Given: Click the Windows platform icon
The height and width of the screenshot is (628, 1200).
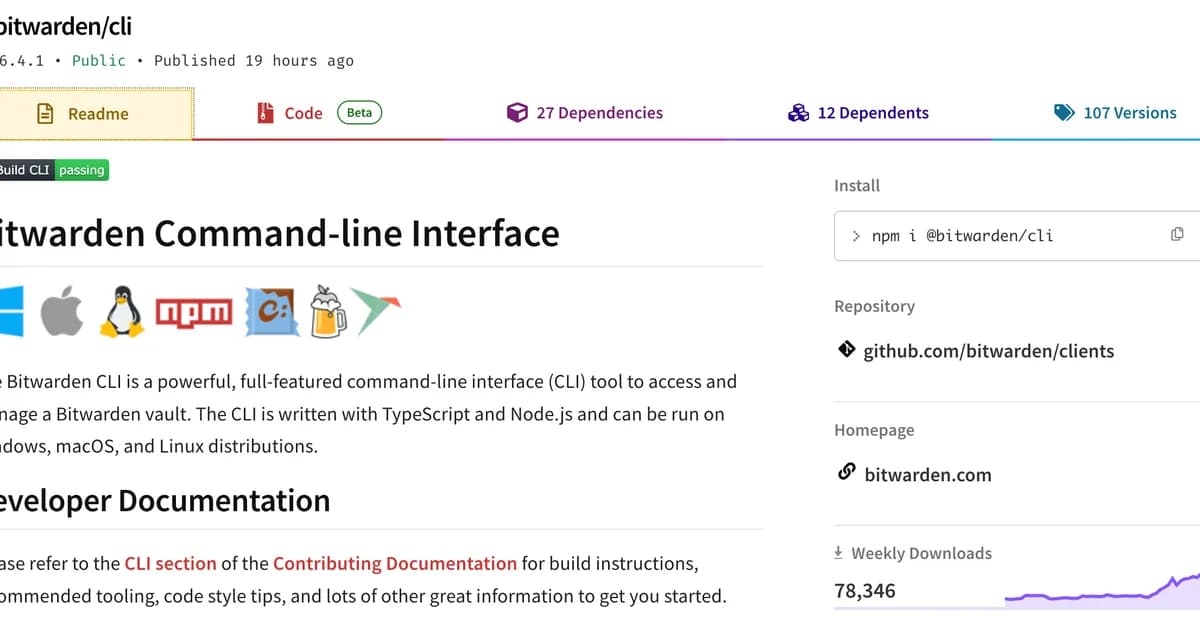Looking at the screenshot, I should click(10, 311).
